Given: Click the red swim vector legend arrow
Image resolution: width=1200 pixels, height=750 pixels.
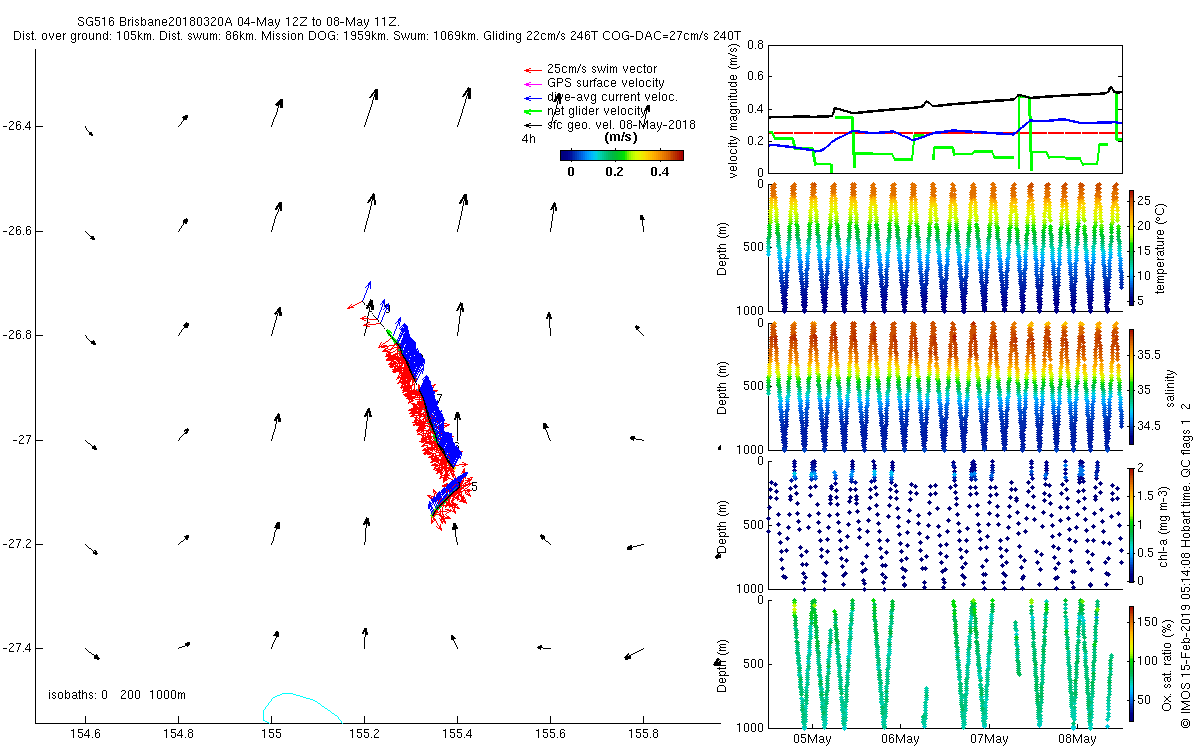Looking at the screenshot, I should click(x=533, y=69).
